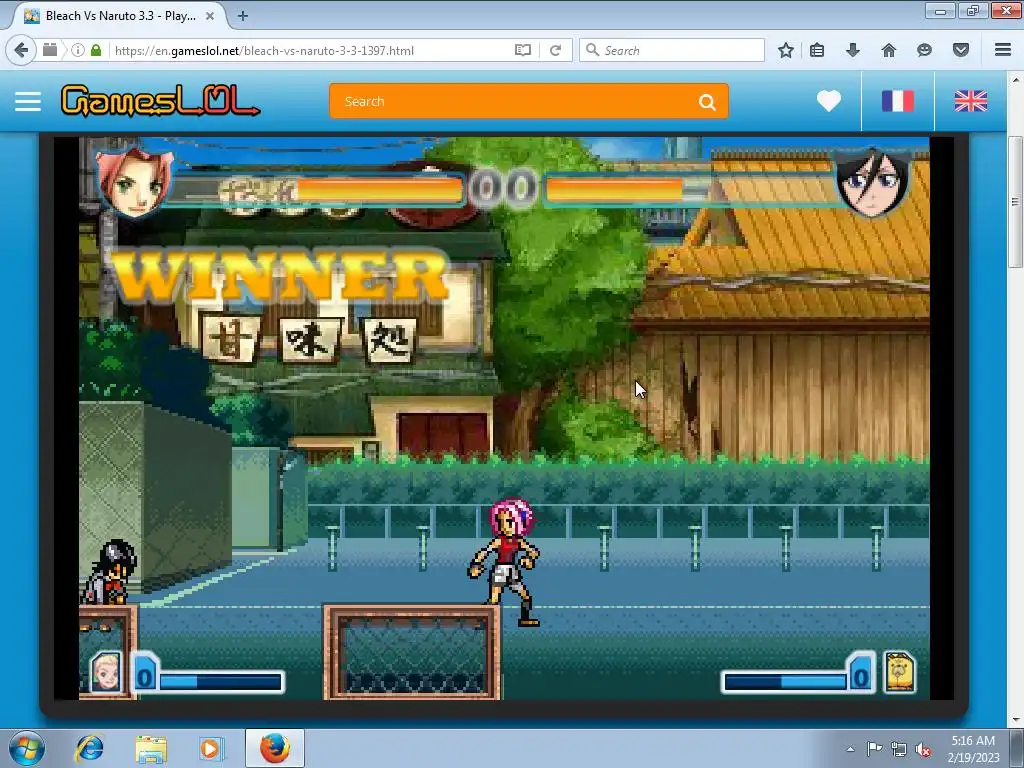Click the orange search magnifier button
1024x768 pixels.
click(x=707, y=102)
